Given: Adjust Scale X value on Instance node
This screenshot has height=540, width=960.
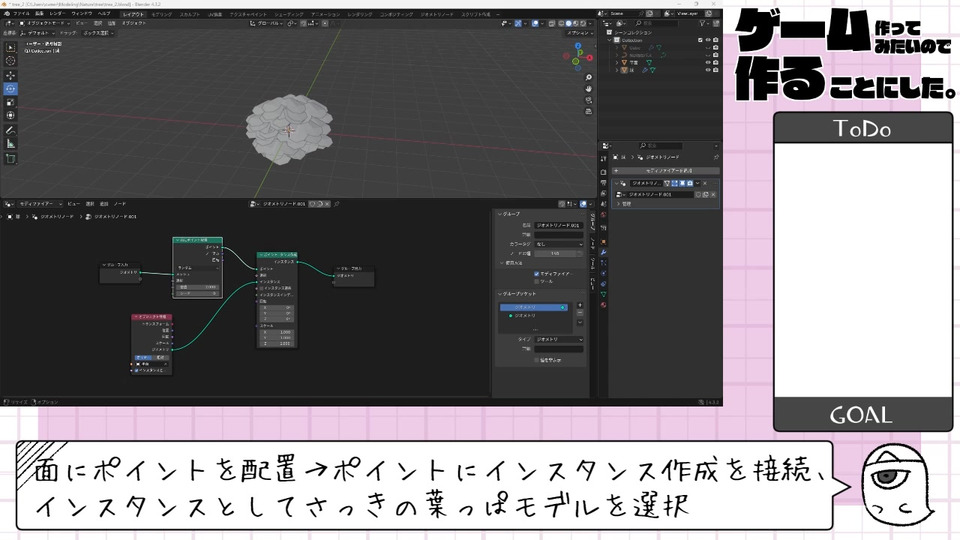Looking at the screenshot, I should [278, 332].
